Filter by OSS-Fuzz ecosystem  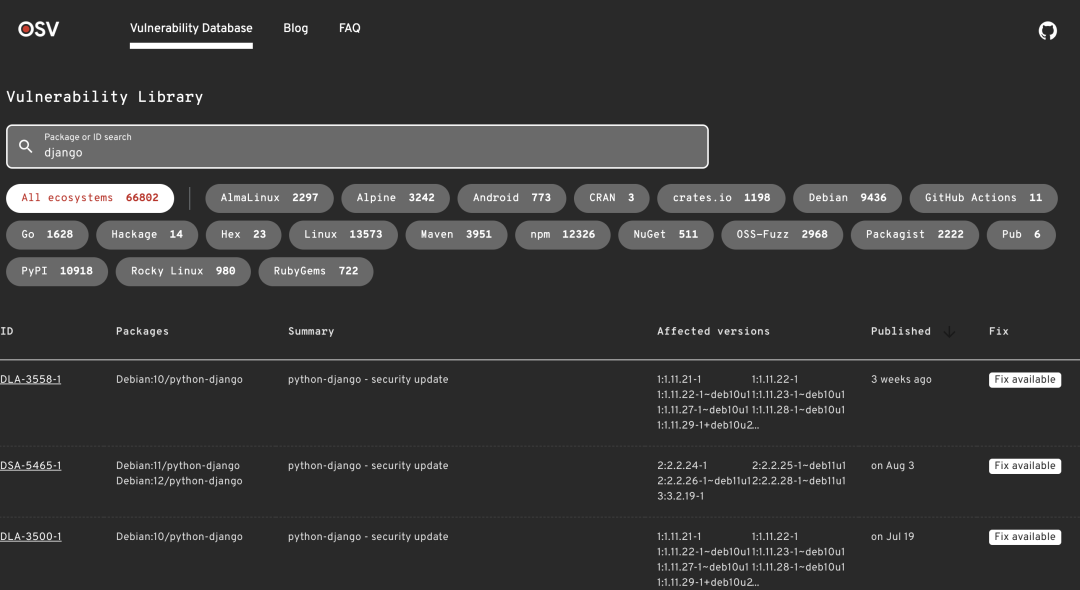[x=782, y=235]
